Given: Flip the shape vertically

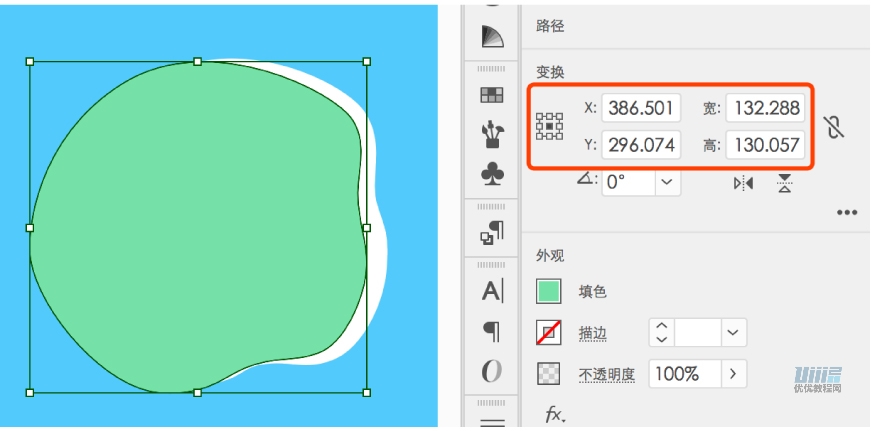Looking at the screenshot, I should pos(784,183).
